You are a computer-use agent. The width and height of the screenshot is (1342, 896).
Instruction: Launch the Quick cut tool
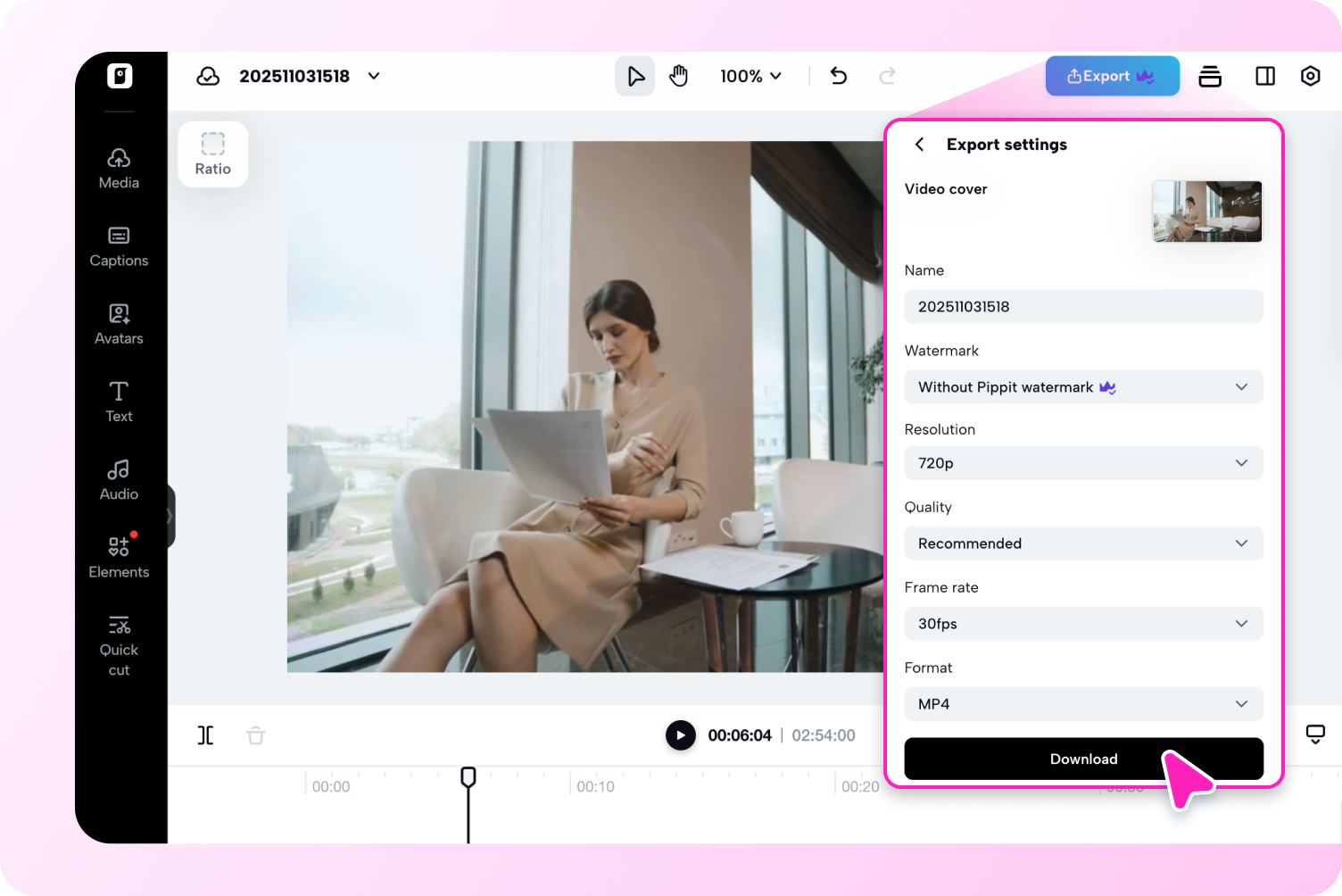119,646
